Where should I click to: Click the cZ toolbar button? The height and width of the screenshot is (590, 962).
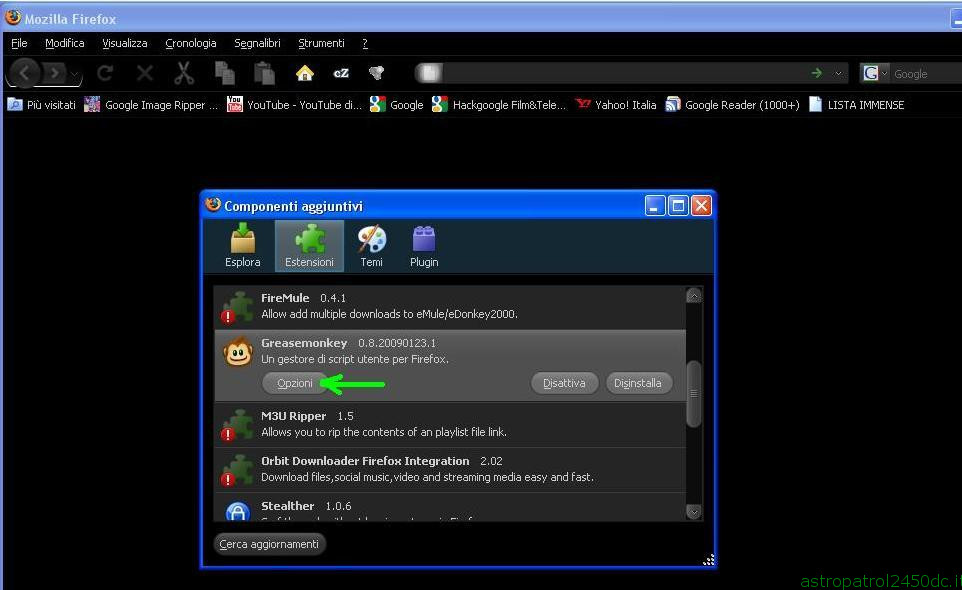[x=341, y=74]
